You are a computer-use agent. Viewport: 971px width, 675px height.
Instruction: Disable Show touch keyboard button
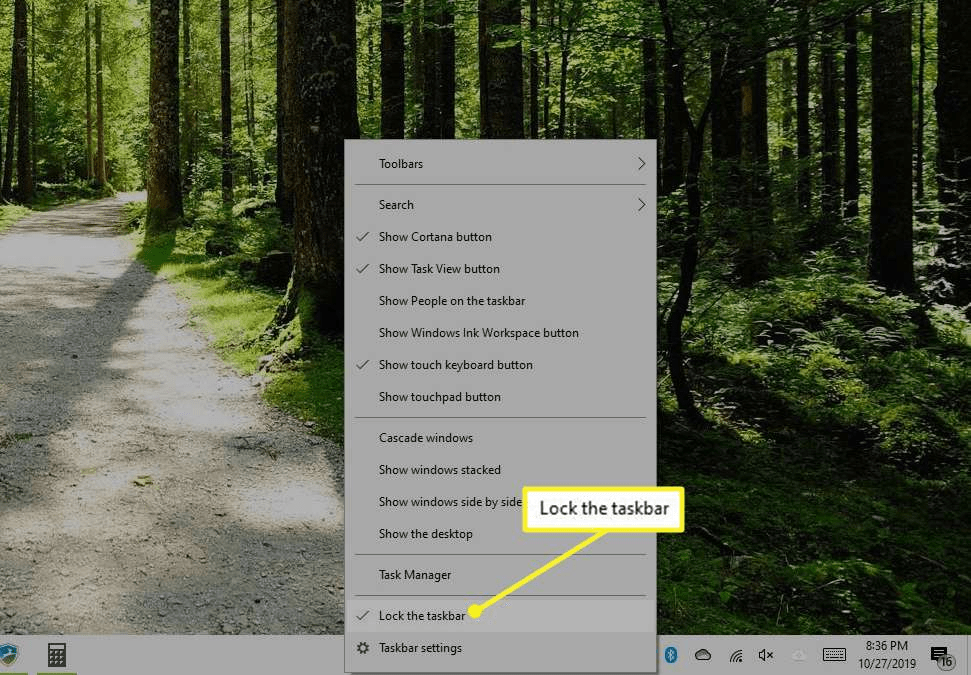(455, 365)
